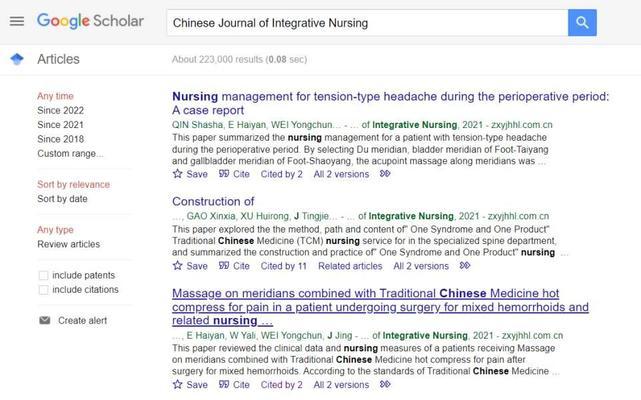Click author J Jing in third result
The image size is (641, 400).
(x=339, y=335)
